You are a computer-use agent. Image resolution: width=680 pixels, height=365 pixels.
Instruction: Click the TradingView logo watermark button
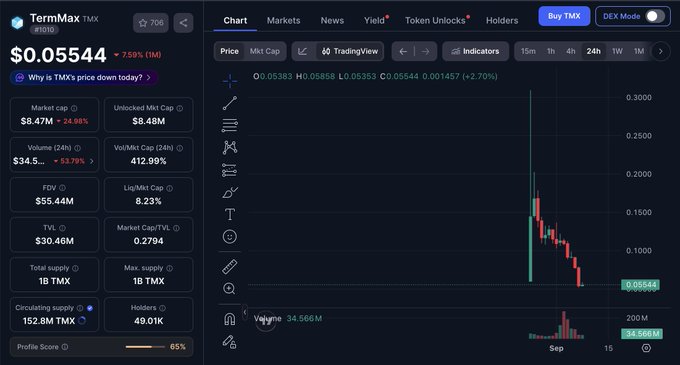click(x=265, y=322)
